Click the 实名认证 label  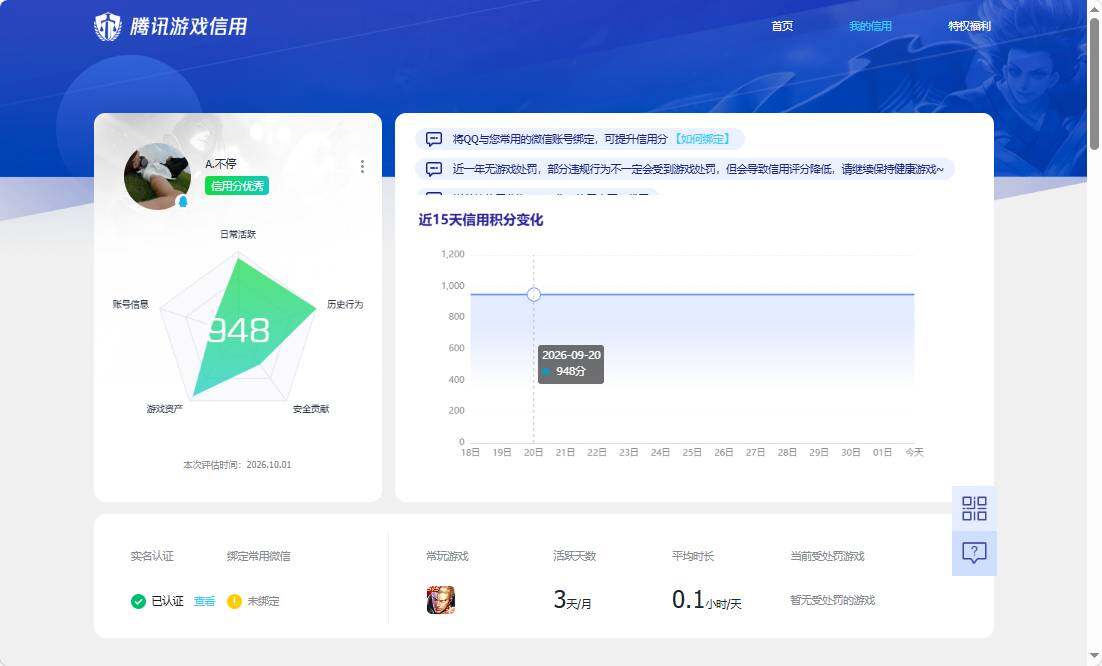pyautogui.click(x=152, y=556)
